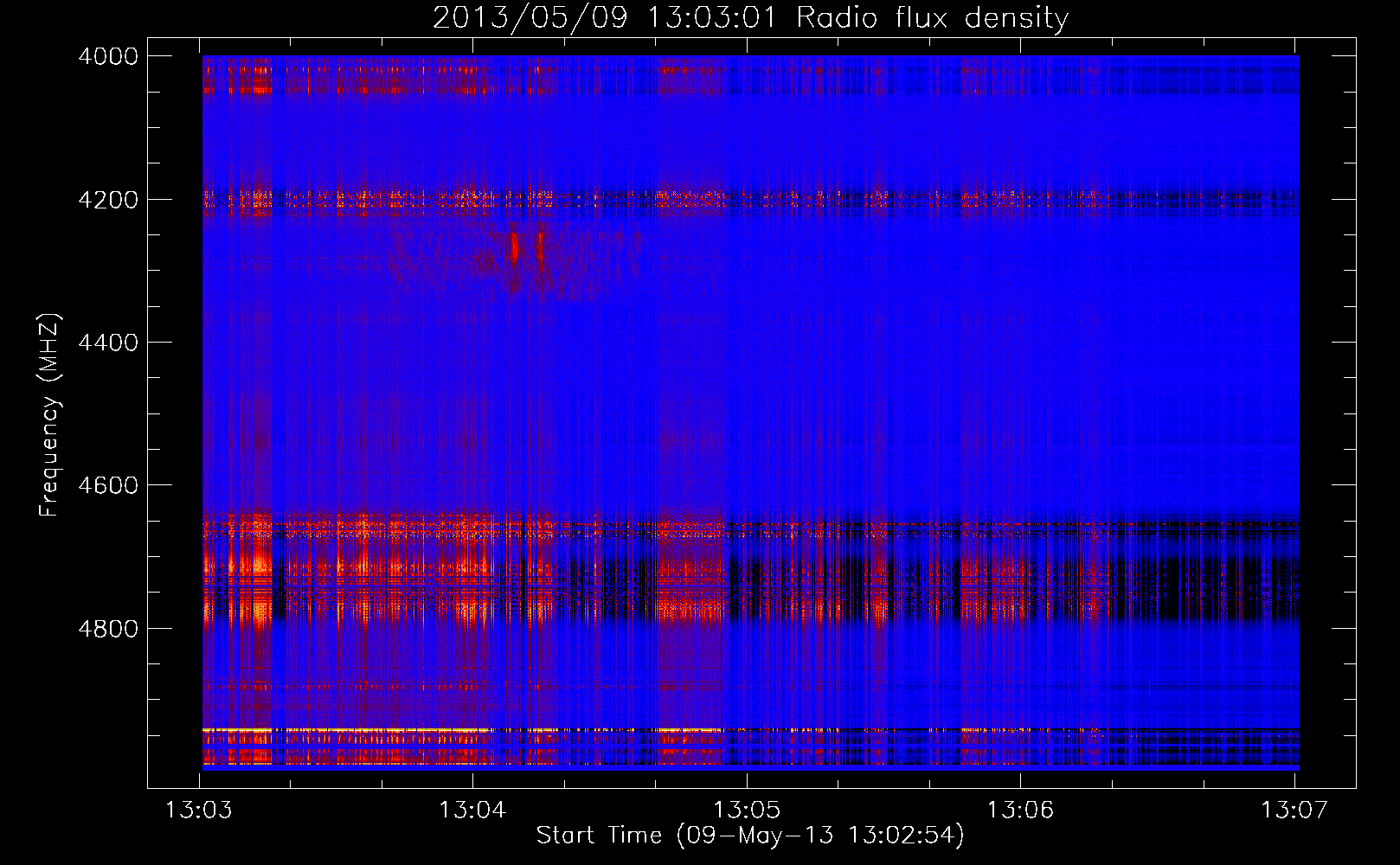Click the plot title '2013/05/09 13:03:01 Radio flux density'
The height and width of the screenshot is (865, 1400).
750,17
